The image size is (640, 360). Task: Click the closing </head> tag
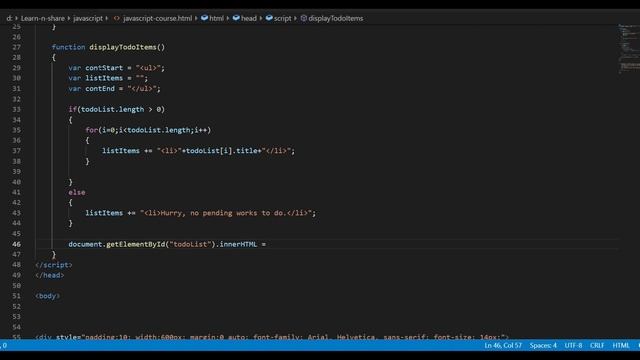coord(49,275)
